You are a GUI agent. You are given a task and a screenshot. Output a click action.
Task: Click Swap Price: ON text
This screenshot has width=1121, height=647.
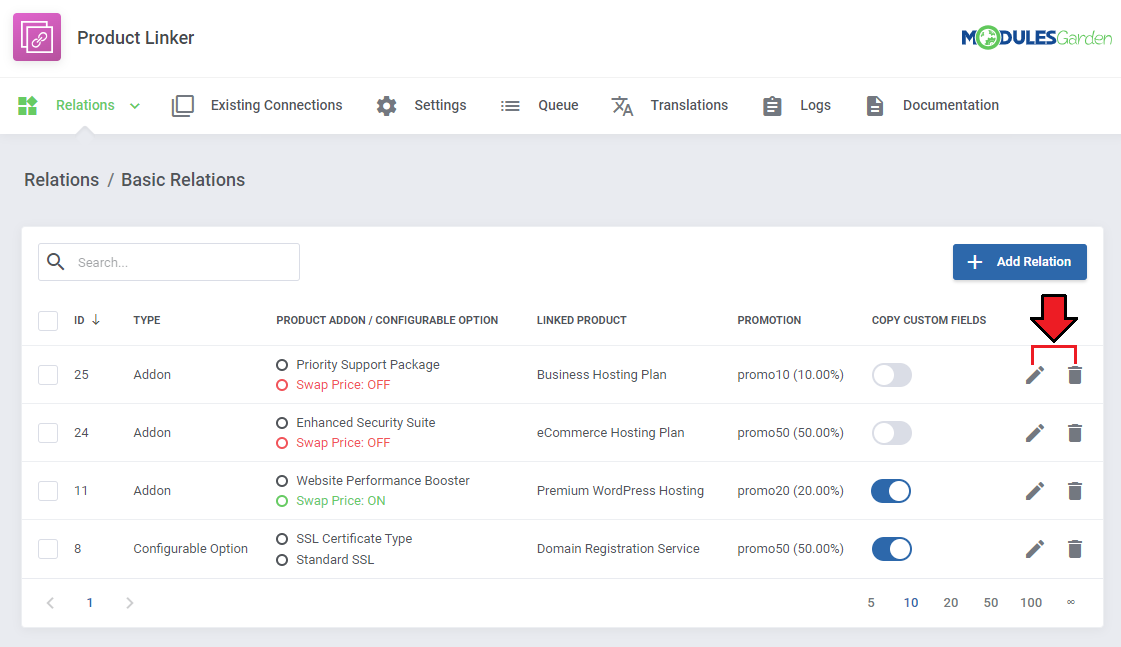(x=340, y=500)
